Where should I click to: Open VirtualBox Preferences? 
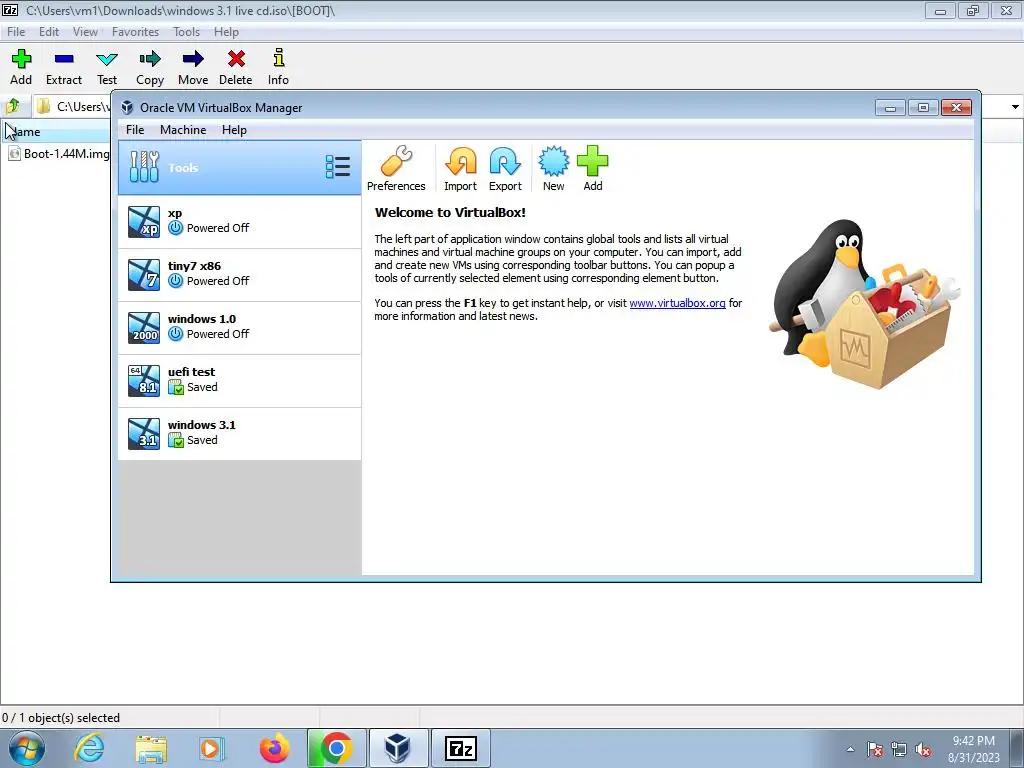coord(396,168)
